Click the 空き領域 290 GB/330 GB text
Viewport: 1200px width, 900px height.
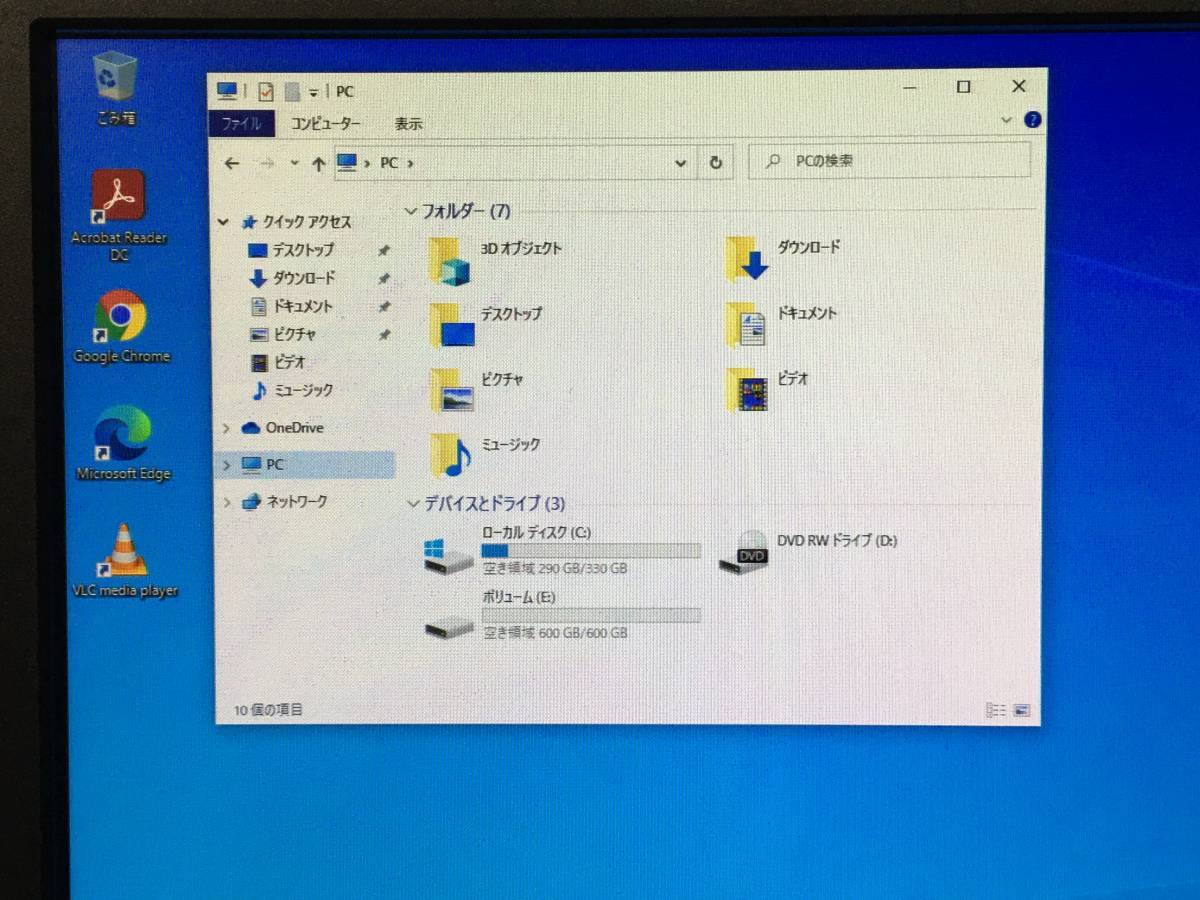tap(556, 569)
